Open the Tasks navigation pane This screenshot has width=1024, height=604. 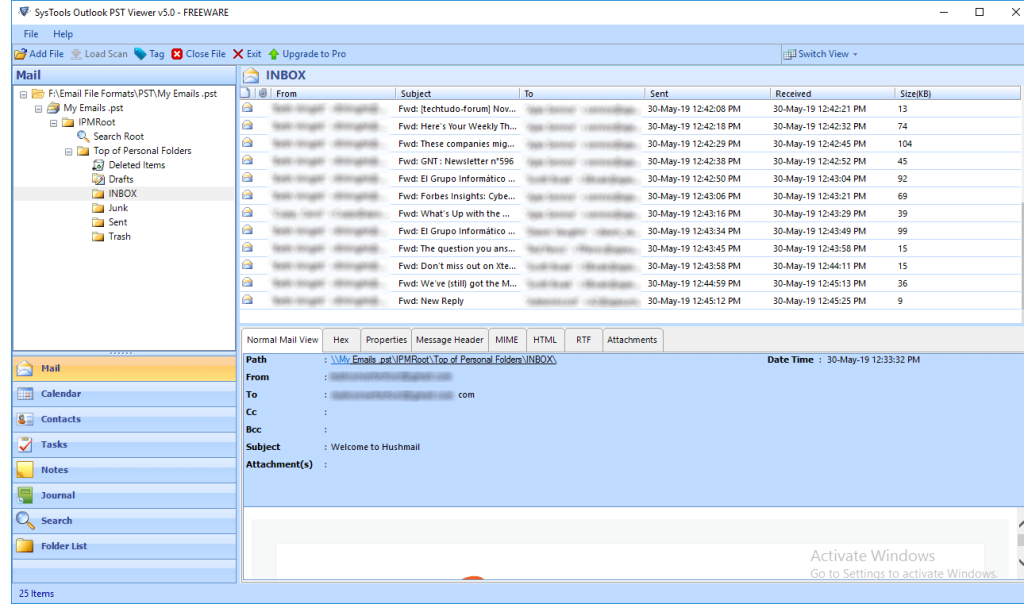[124, 445]
